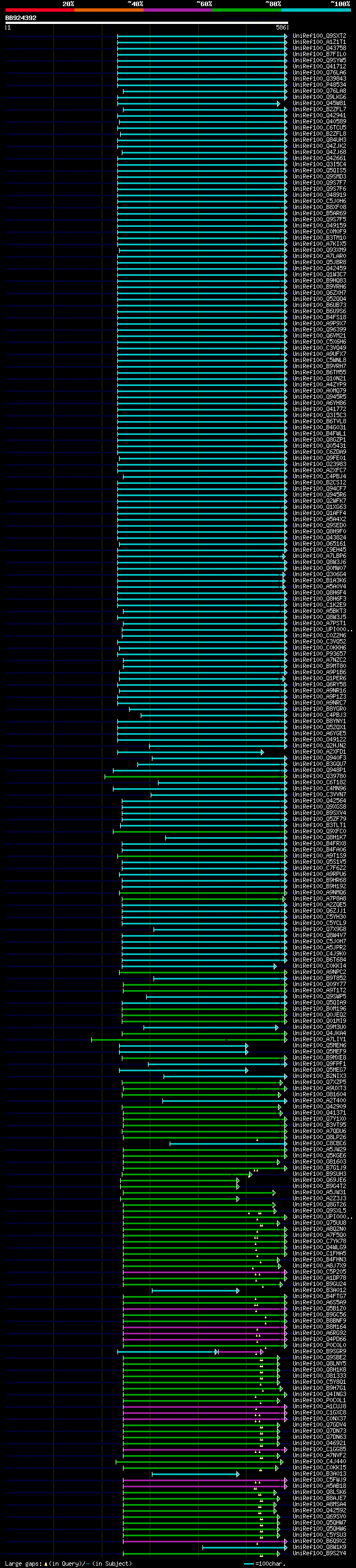The height and width of the screenshot is (1568, 356).
Task: Select the UniRef100_Q9XFC0 label
Action: point(319,832)
